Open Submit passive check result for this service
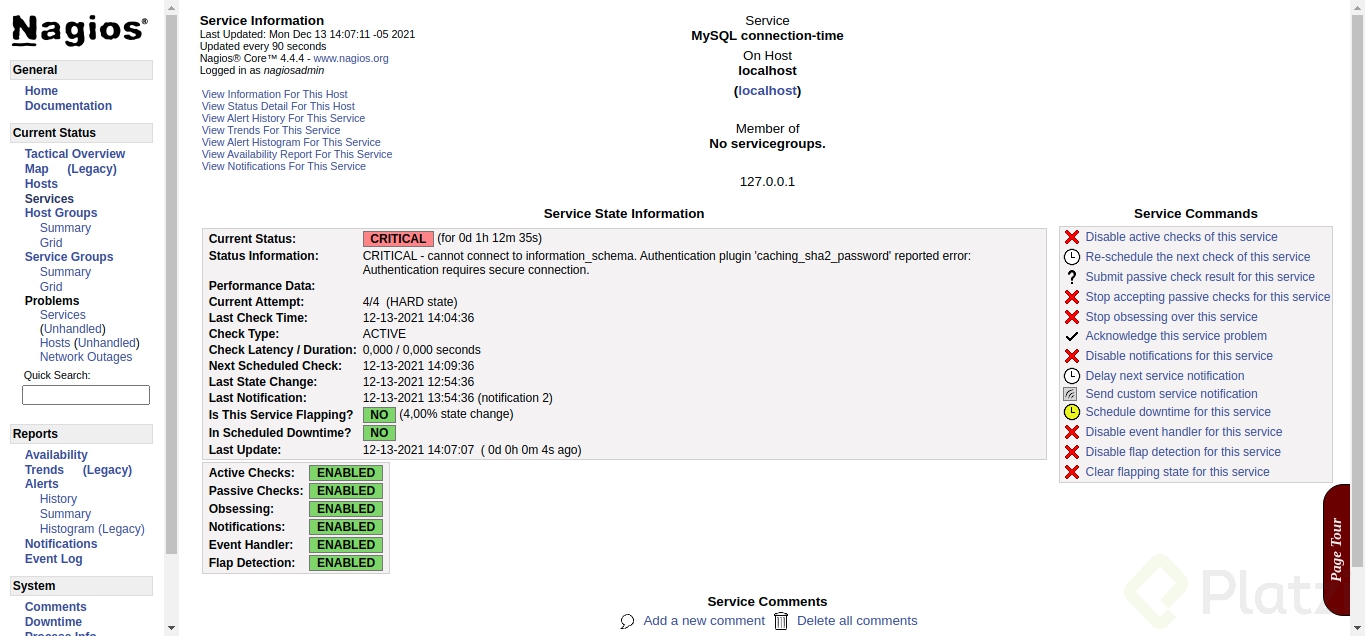This screenshot has height=636, width=1365. point(1200,277)
